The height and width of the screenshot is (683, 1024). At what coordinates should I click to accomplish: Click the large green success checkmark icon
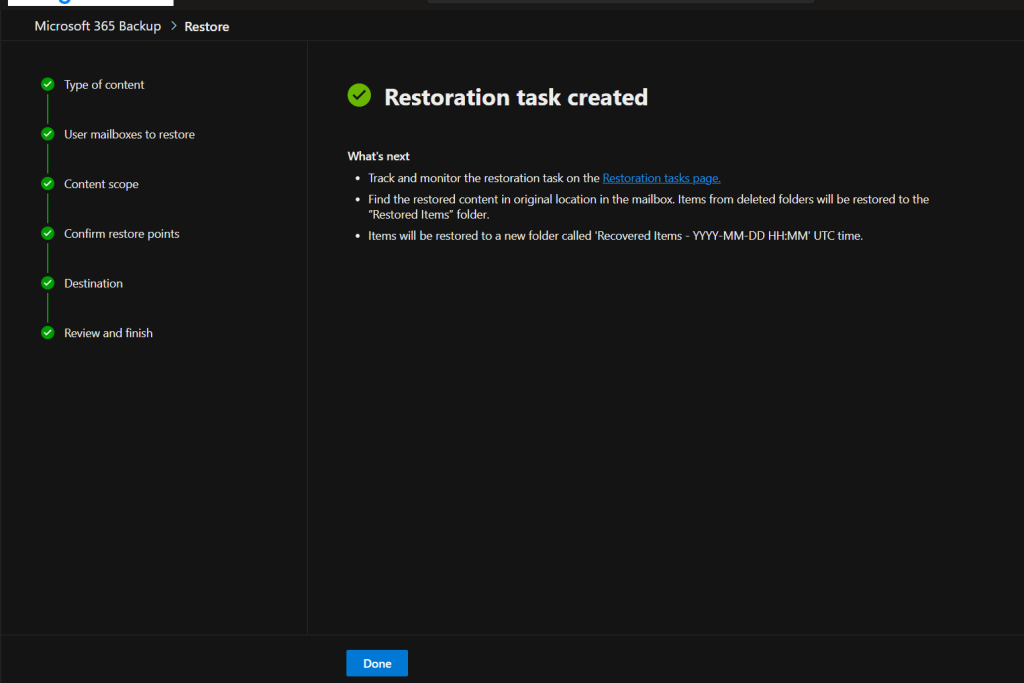tap(359, 96)
